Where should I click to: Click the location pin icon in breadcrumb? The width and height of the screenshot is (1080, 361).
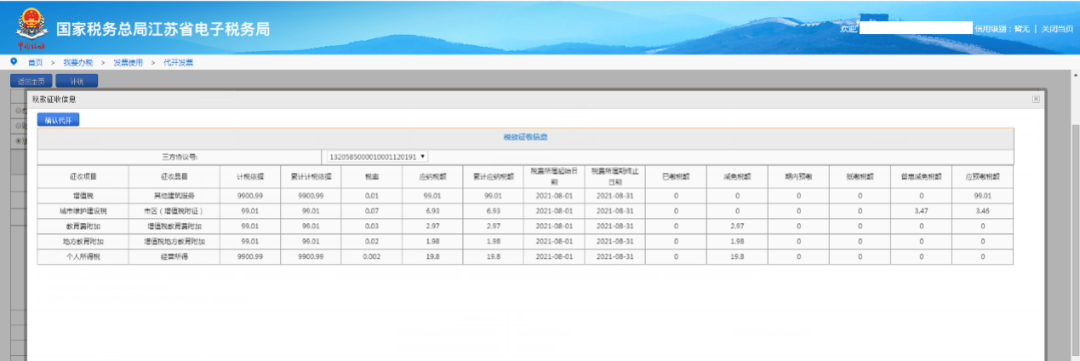(x=14, y=62)
